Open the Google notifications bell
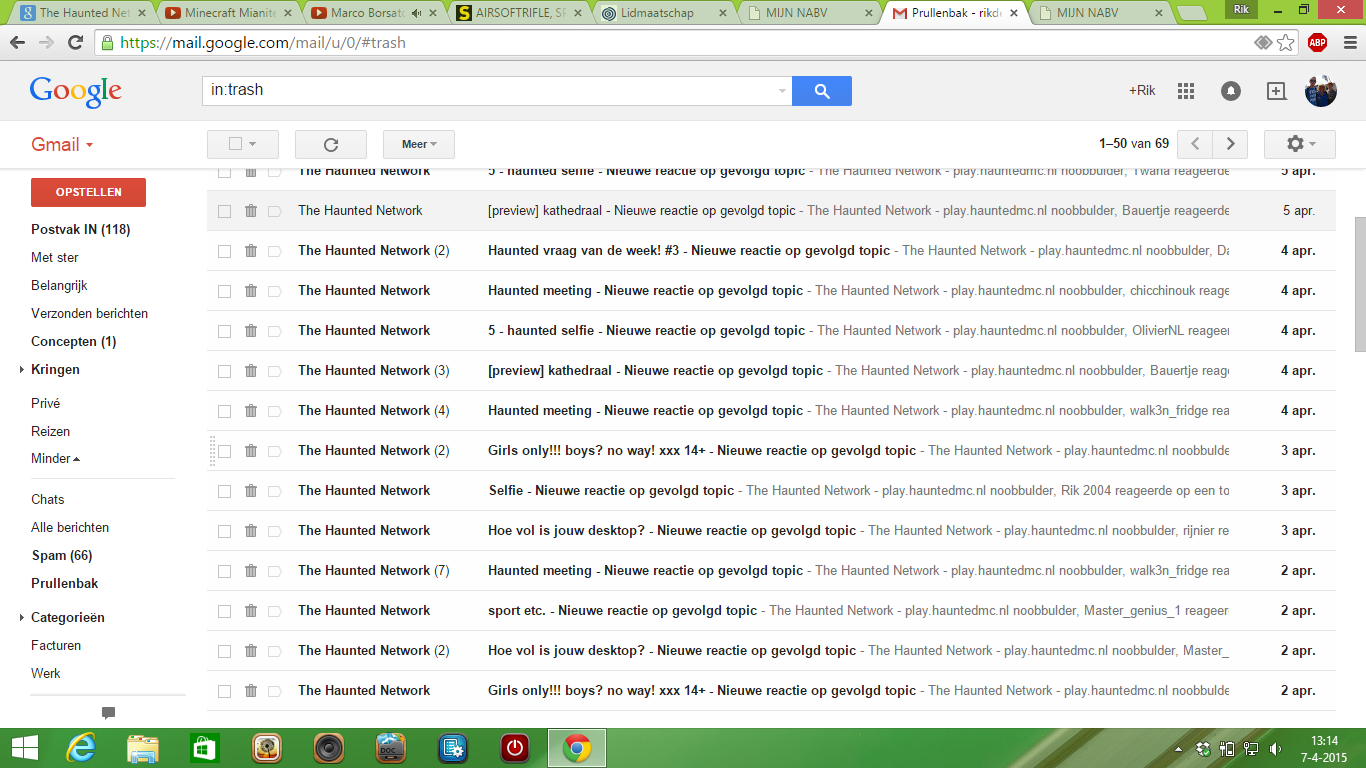The height and width of the screenshot is (768, 1366). (x=1231, y=91)
